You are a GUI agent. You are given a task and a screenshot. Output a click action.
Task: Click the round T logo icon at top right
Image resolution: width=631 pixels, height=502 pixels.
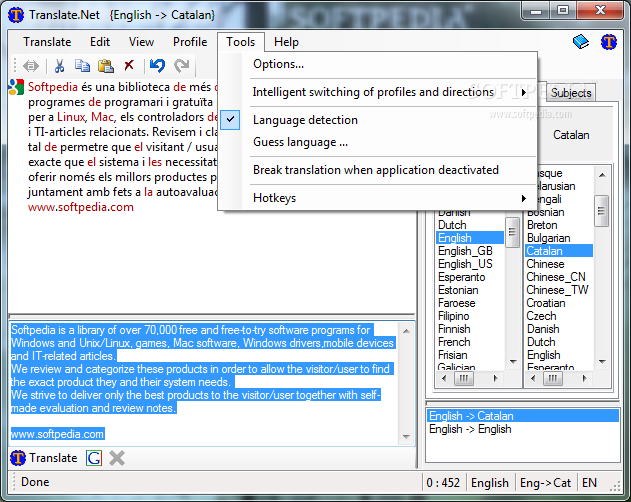[608, 42]
